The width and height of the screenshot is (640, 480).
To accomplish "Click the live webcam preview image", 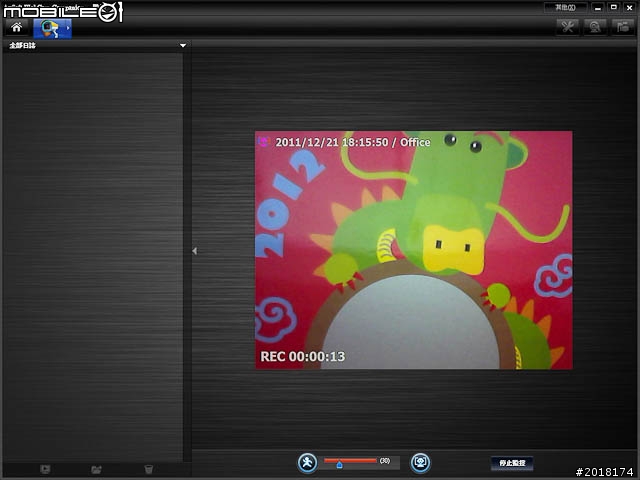I will pyautogui.click(x=413, y=250).
